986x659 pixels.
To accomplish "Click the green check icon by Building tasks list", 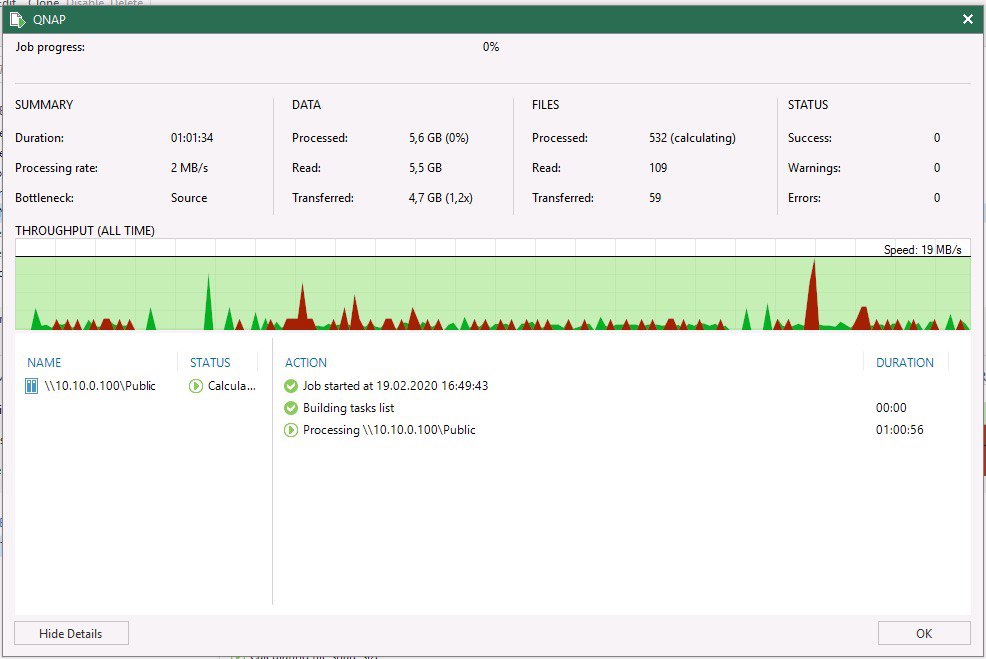I will [291, 407].
